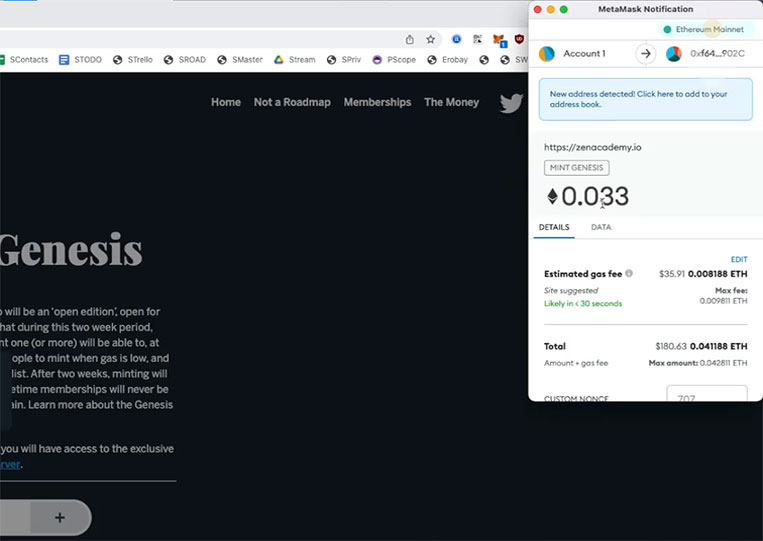Bookmark this page with the star icon

click(x=431, y=39)
